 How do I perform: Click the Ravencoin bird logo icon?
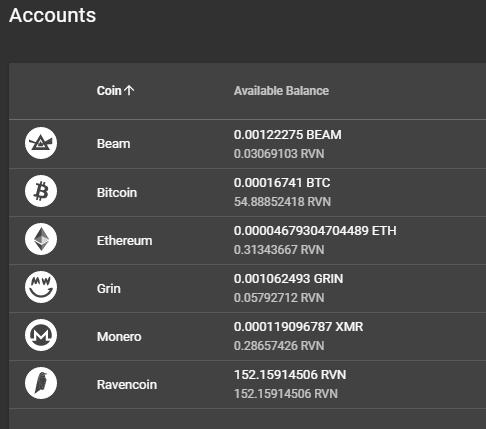[41, 383]
